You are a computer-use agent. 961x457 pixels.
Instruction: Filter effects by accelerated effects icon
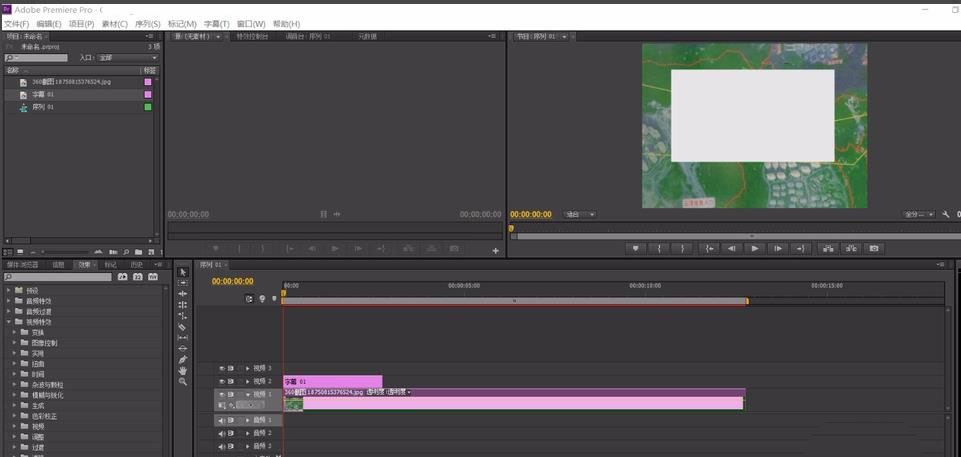click(123, 277)
